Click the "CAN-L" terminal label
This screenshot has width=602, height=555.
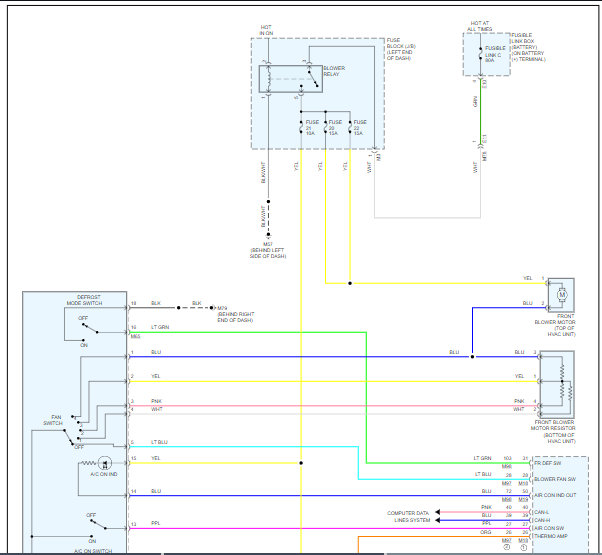coord(541,512)
